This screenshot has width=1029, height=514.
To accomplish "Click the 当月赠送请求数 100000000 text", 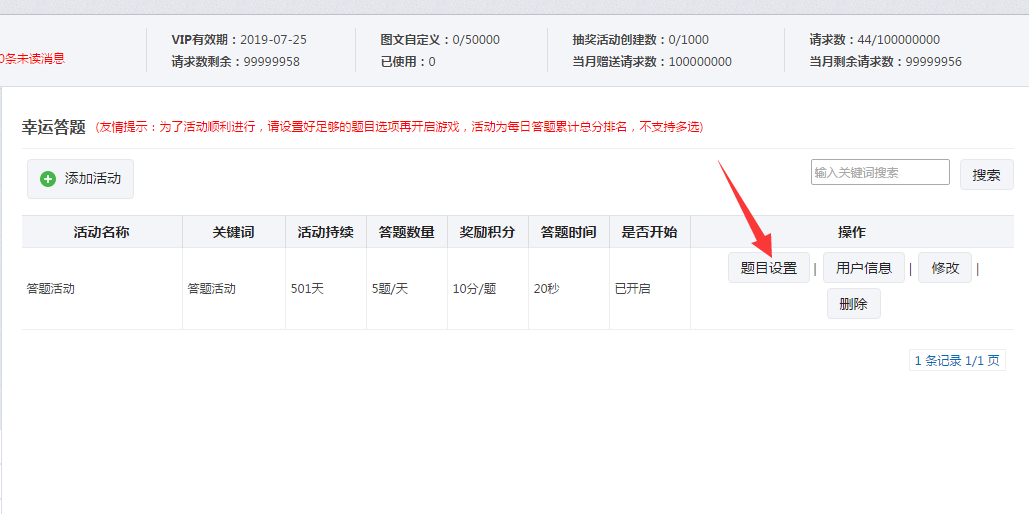I will 652,62.
